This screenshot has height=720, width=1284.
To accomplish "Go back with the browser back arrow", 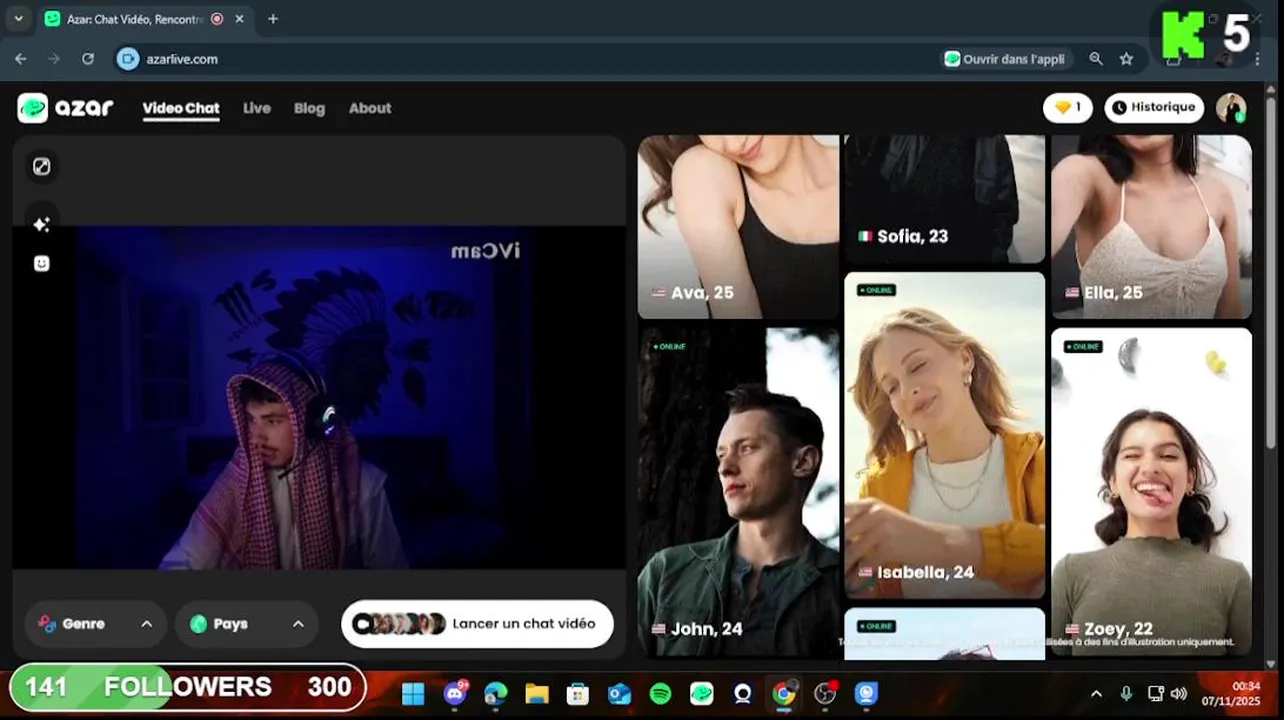I will pos(21,59).
